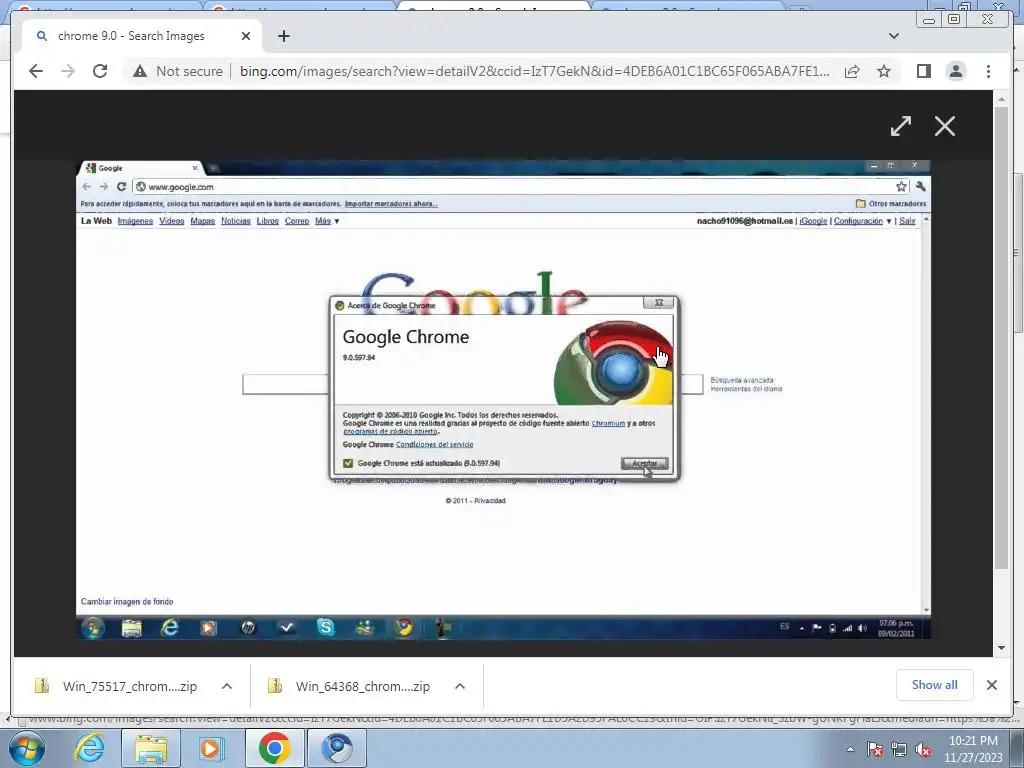
Task: Open the Action Center flag icon
Action: 875,750
